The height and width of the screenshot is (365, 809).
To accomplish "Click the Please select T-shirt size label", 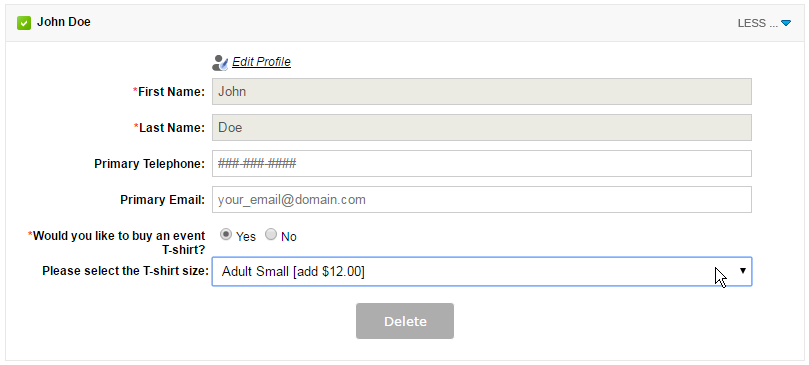I will [x=125, y=271].
